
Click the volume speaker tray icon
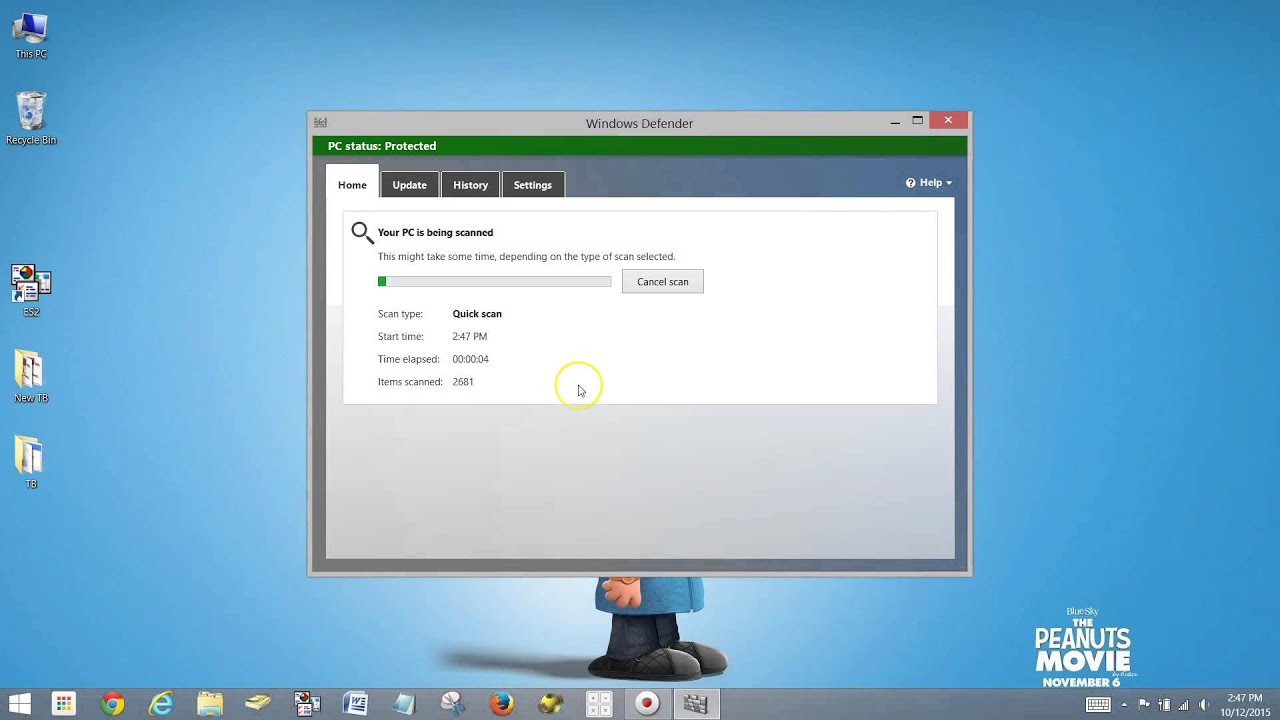[x=1203, y=704]
